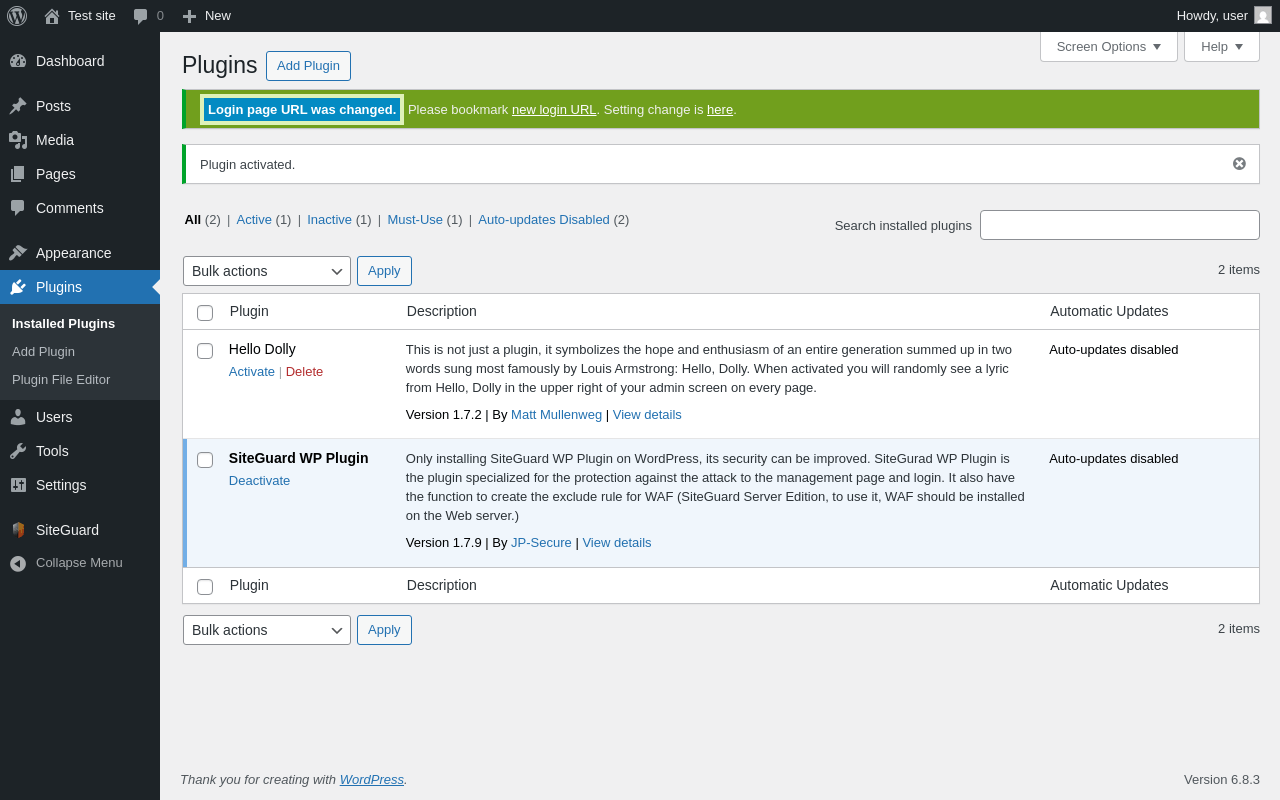Open the Posts menu

click(53, 106)
